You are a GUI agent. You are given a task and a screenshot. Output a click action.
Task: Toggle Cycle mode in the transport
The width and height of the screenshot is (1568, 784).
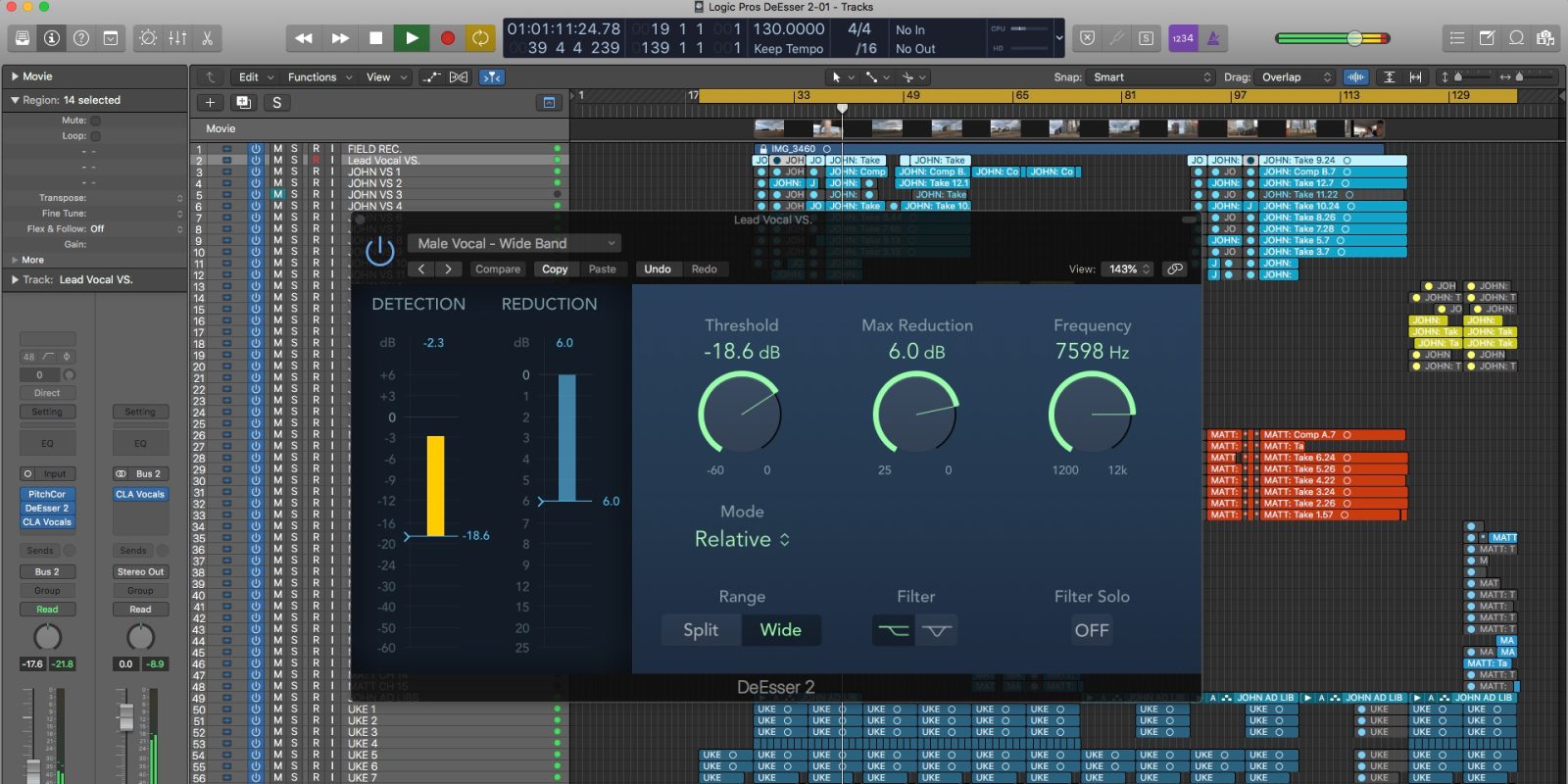coord(480,38)
